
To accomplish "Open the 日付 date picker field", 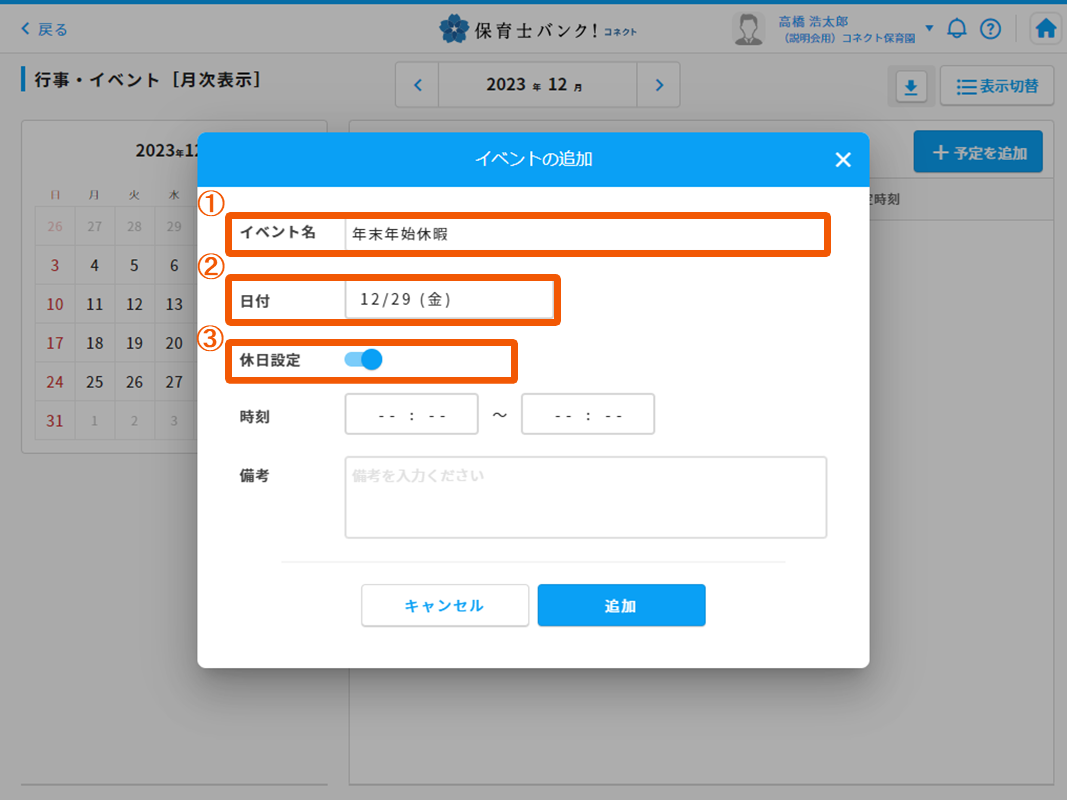I will pyautogui.click(x=449, y=300).
